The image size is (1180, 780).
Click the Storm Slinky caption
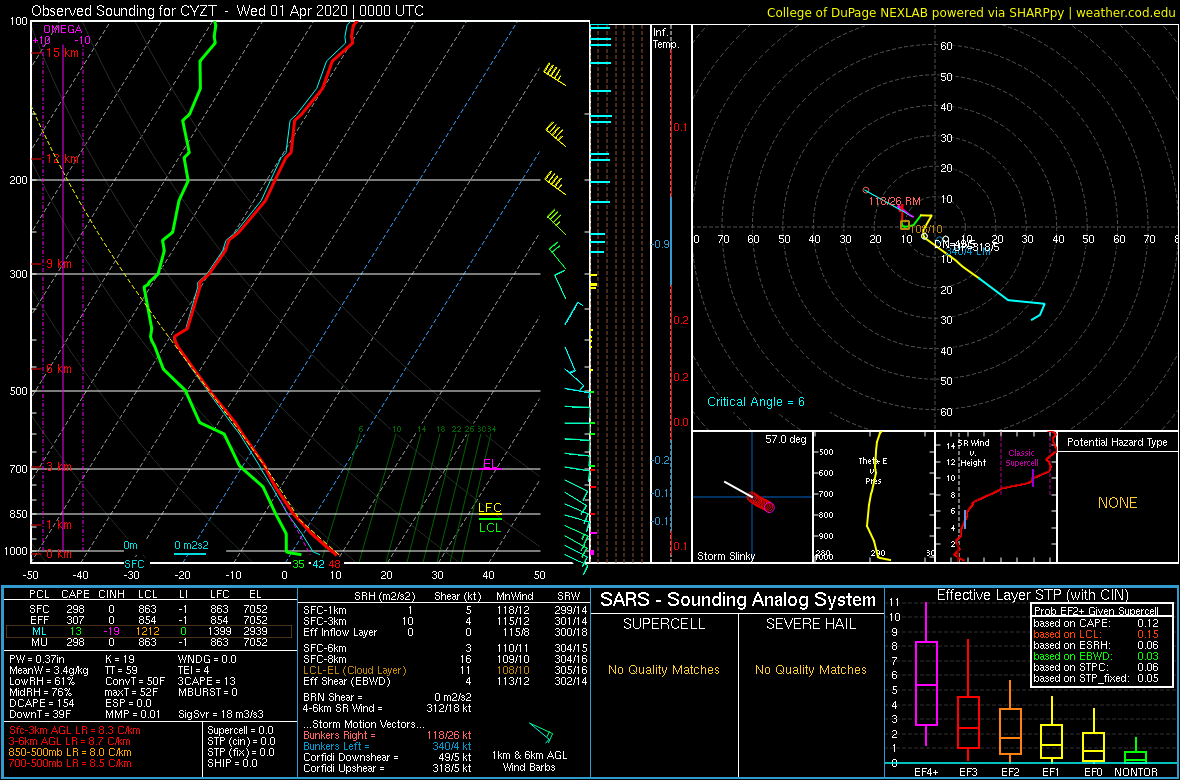tap(726, 556)
